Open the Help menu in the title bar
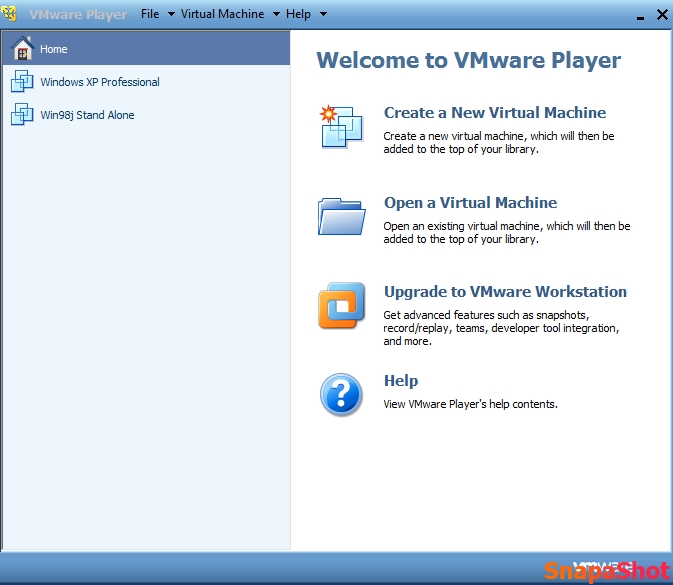This screenshot has width=673, height=585. click(298, 14)
